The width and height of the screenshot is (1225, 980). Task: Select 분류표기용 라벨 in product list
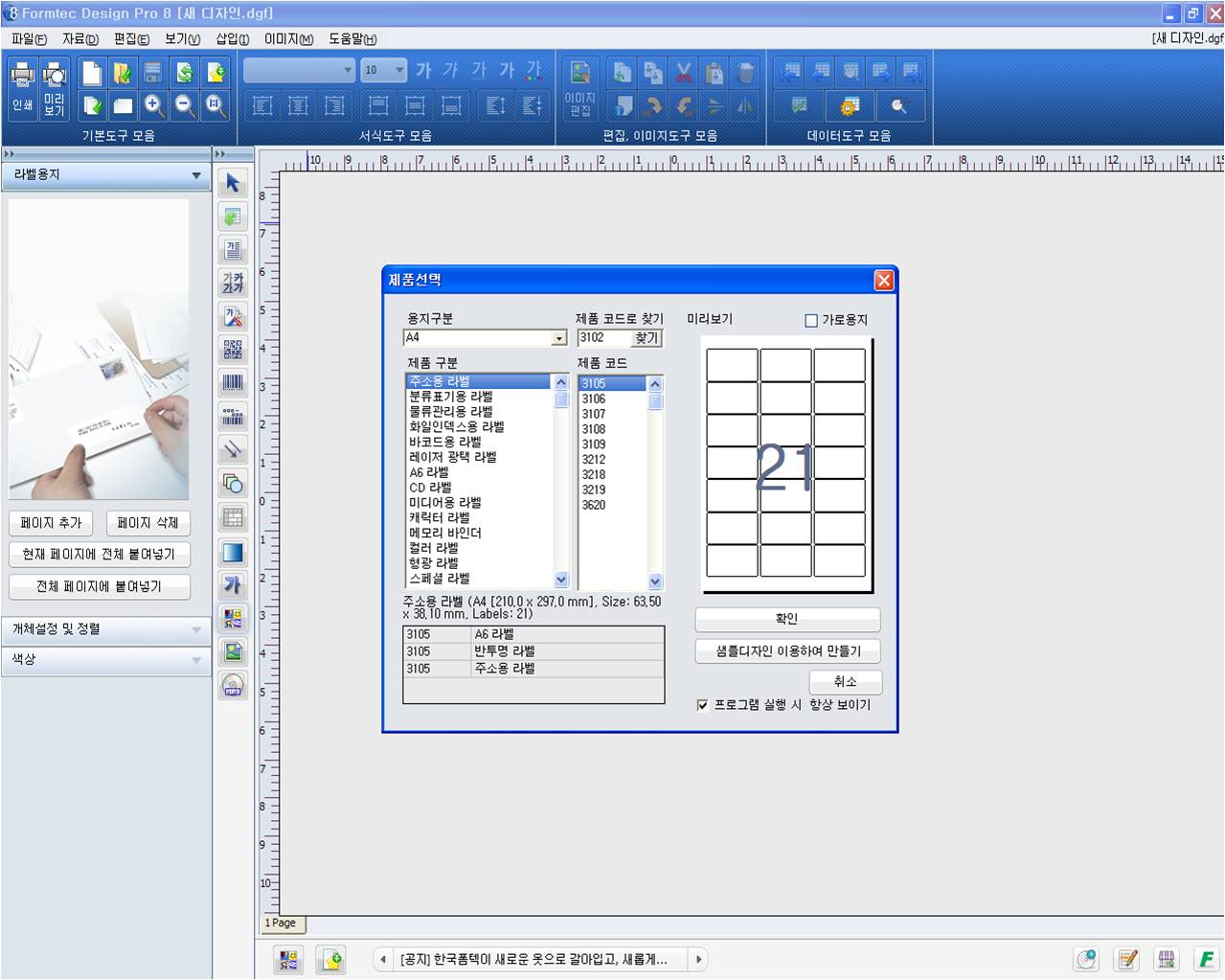click(451, 397)
